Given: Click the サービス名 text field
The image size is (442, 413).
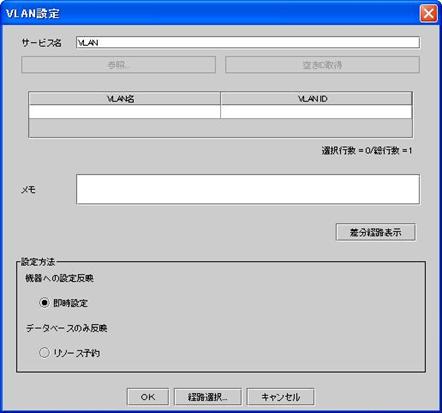Looking at the screenshot, I should 248,42.
